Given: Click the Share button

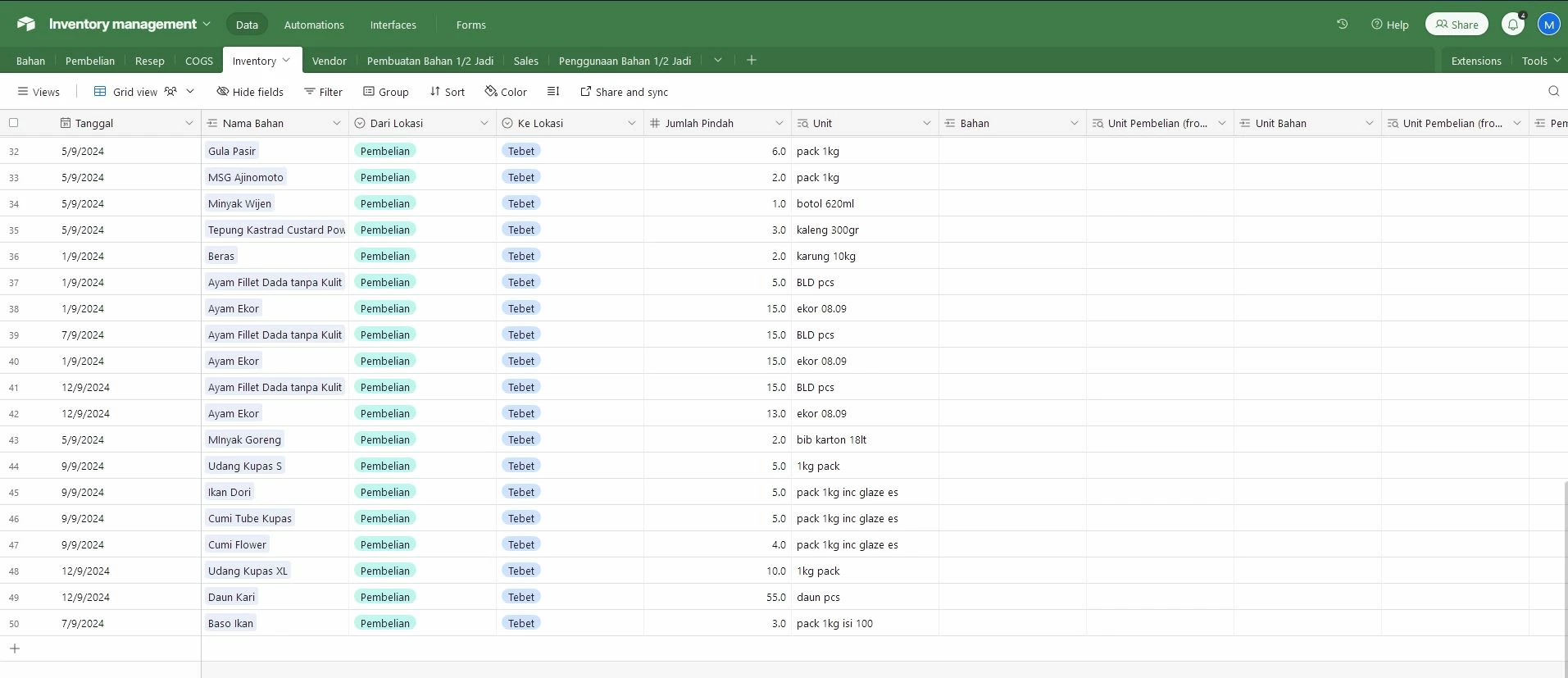Looking at the screenshot, I should tap(1457, 25).
